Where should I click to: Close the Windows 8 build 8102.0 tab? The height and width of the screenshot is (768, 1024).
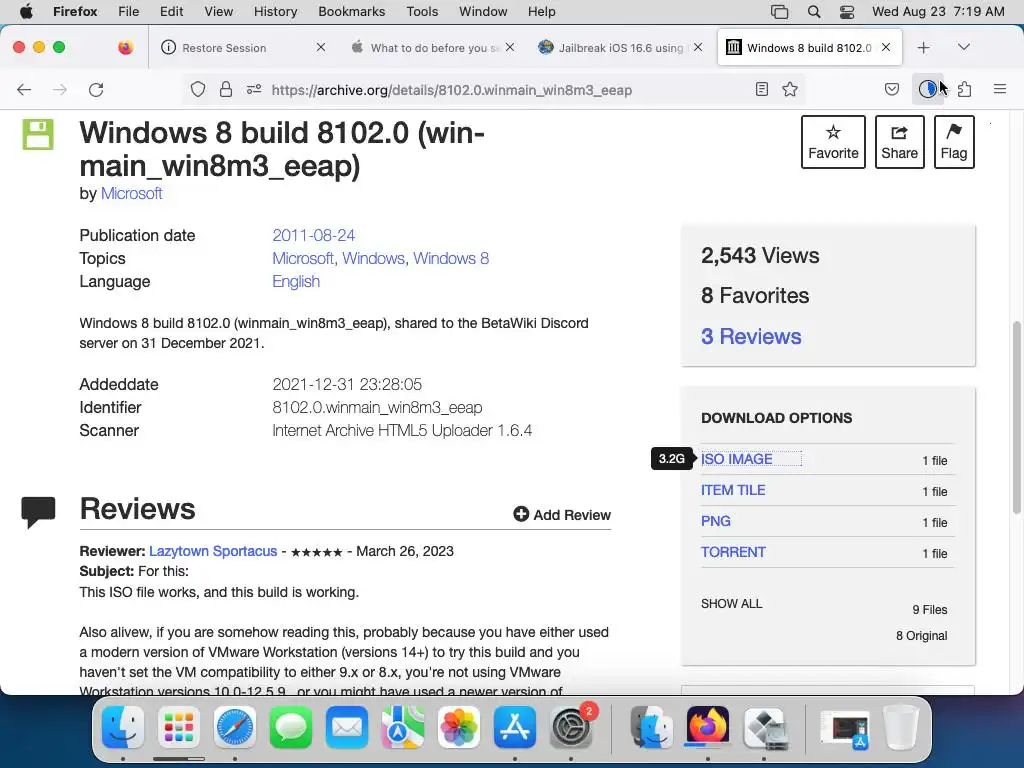pyautogui.click(x=886, y=47)
